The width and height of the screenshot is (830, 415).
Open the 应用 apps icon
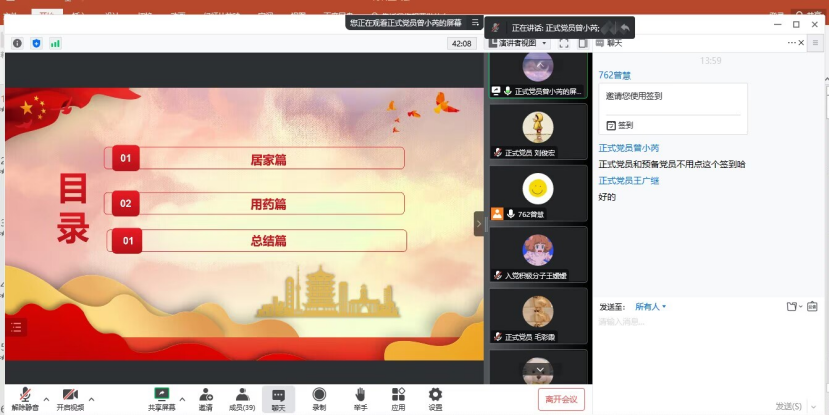click(398, 396)
